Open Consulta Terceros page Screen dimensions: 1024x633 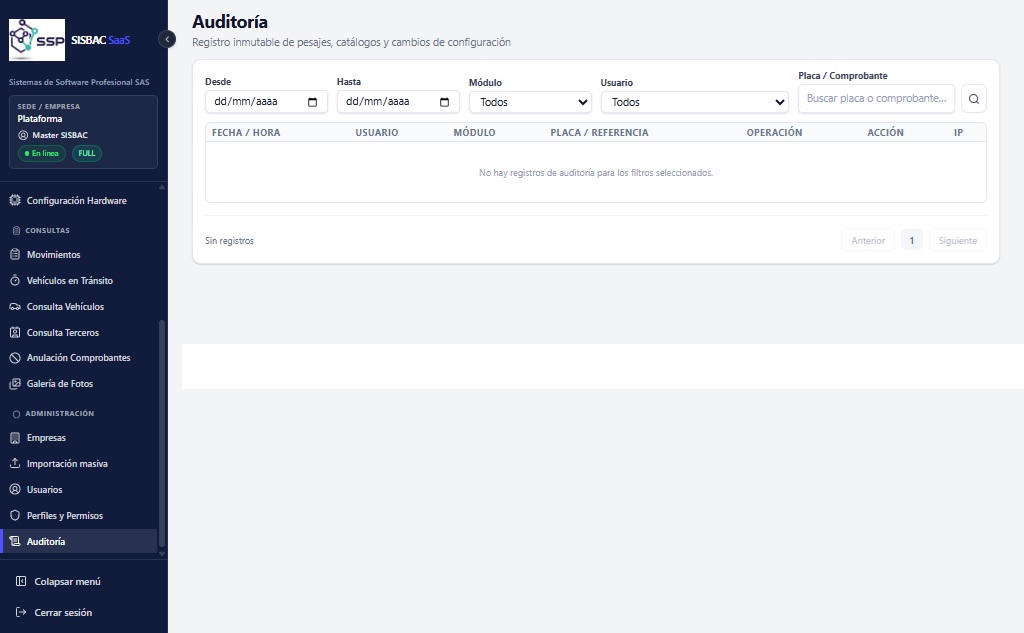(63, 333)
